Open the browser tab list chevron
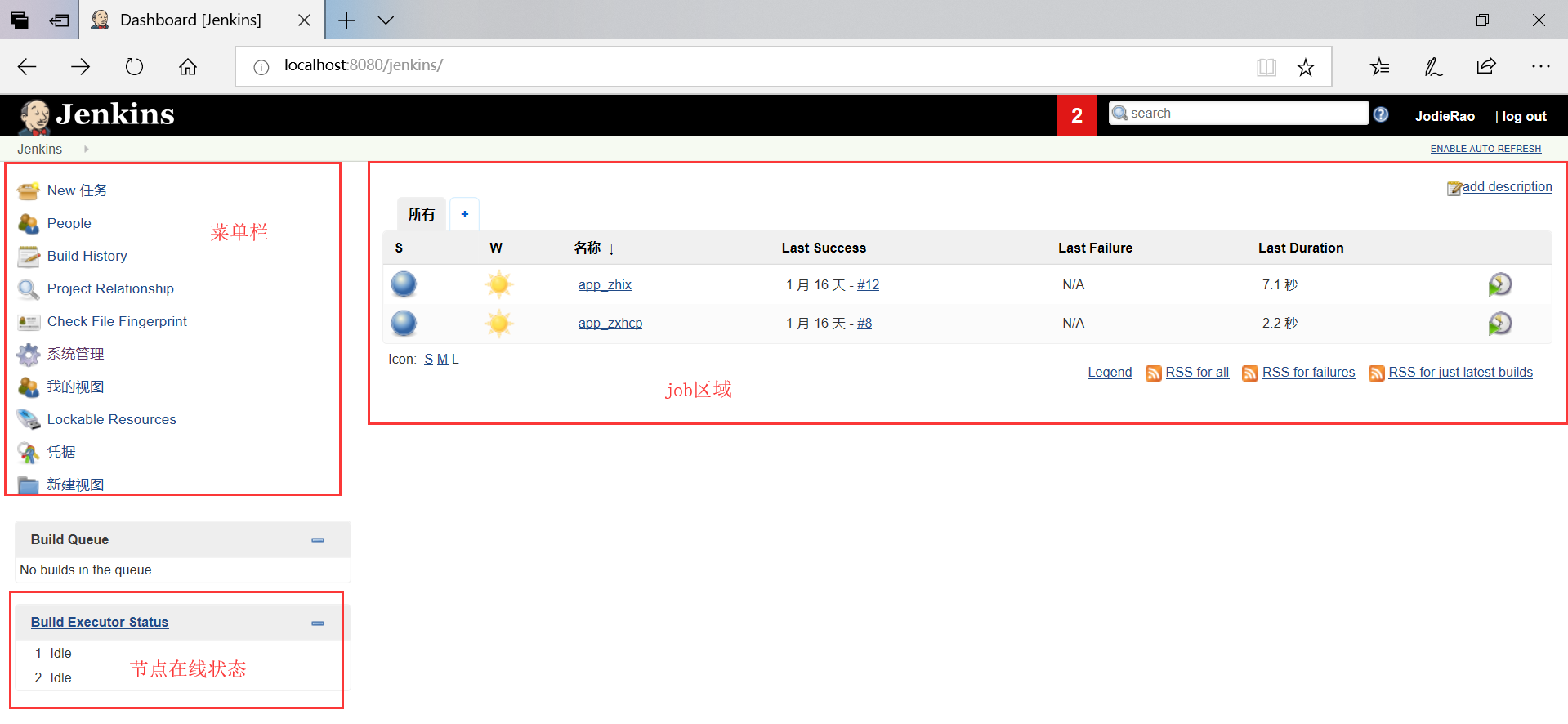 386,20
